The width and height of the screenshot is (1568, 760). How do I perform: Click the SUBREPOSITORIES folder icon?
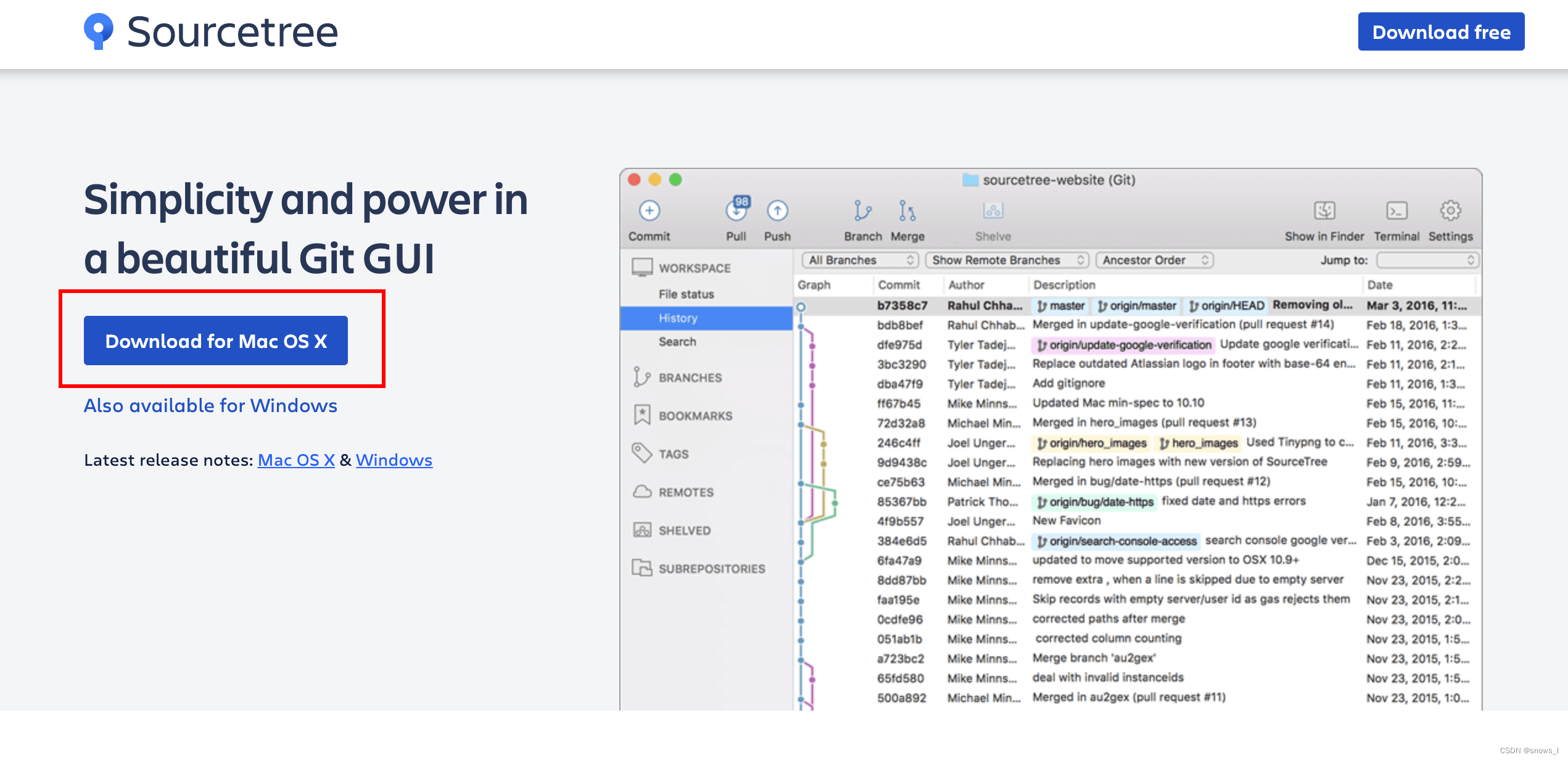[642, 568]
